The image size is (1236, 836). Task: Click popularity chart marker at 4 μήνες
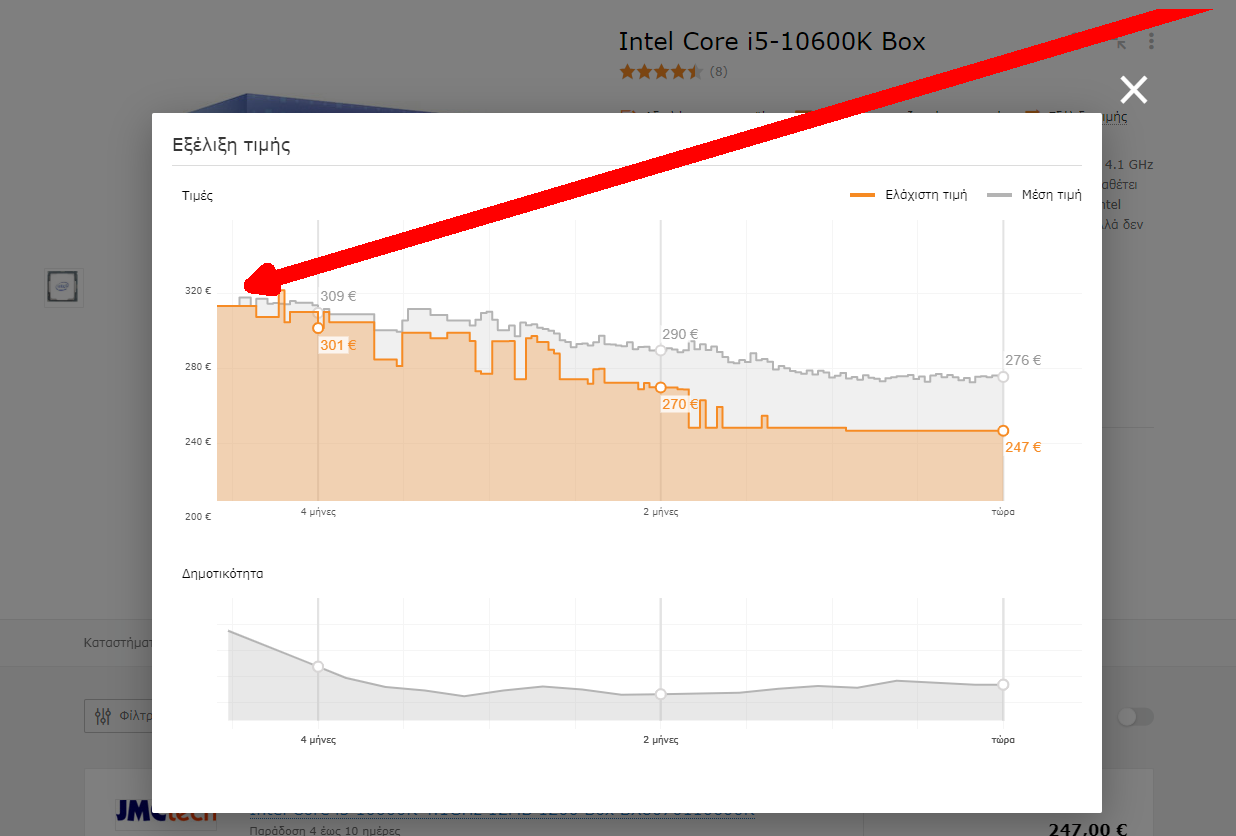click(x=318, y=666)
